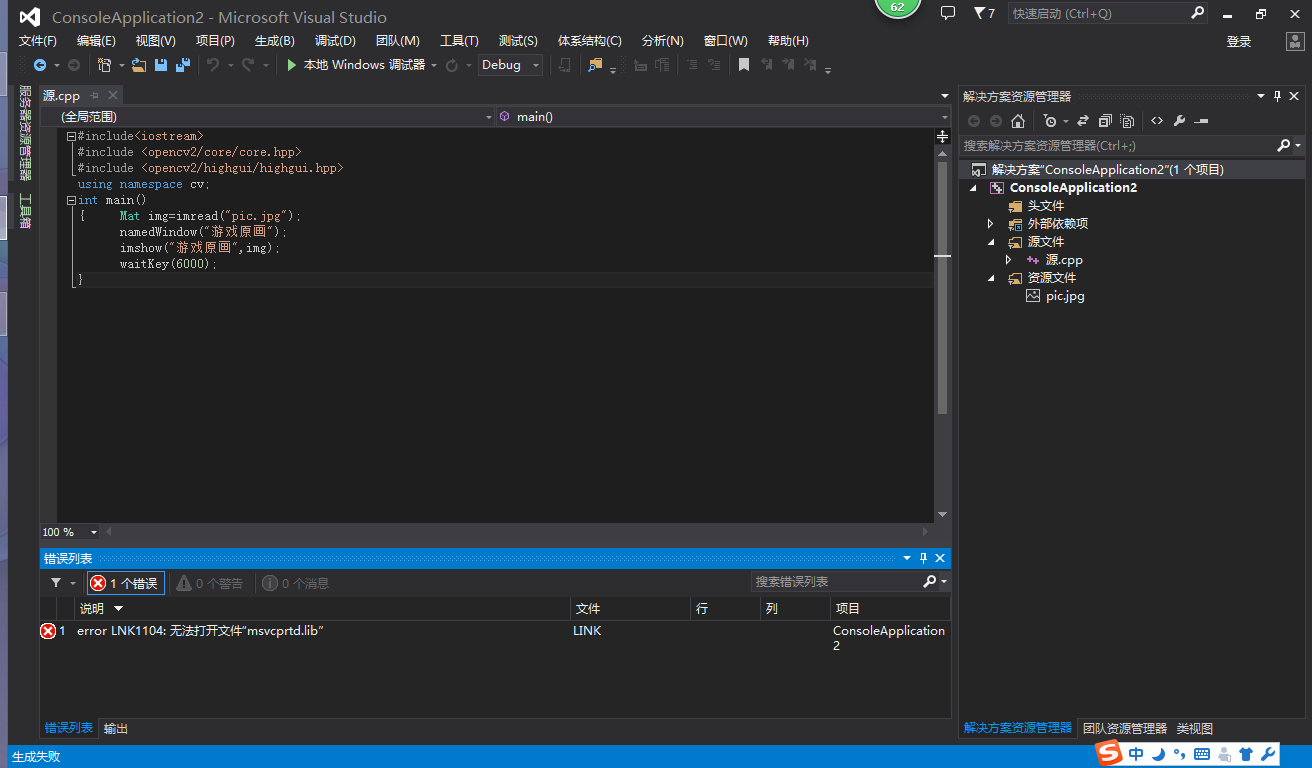Click the filter funnel icon in the error list

point(56,583)
